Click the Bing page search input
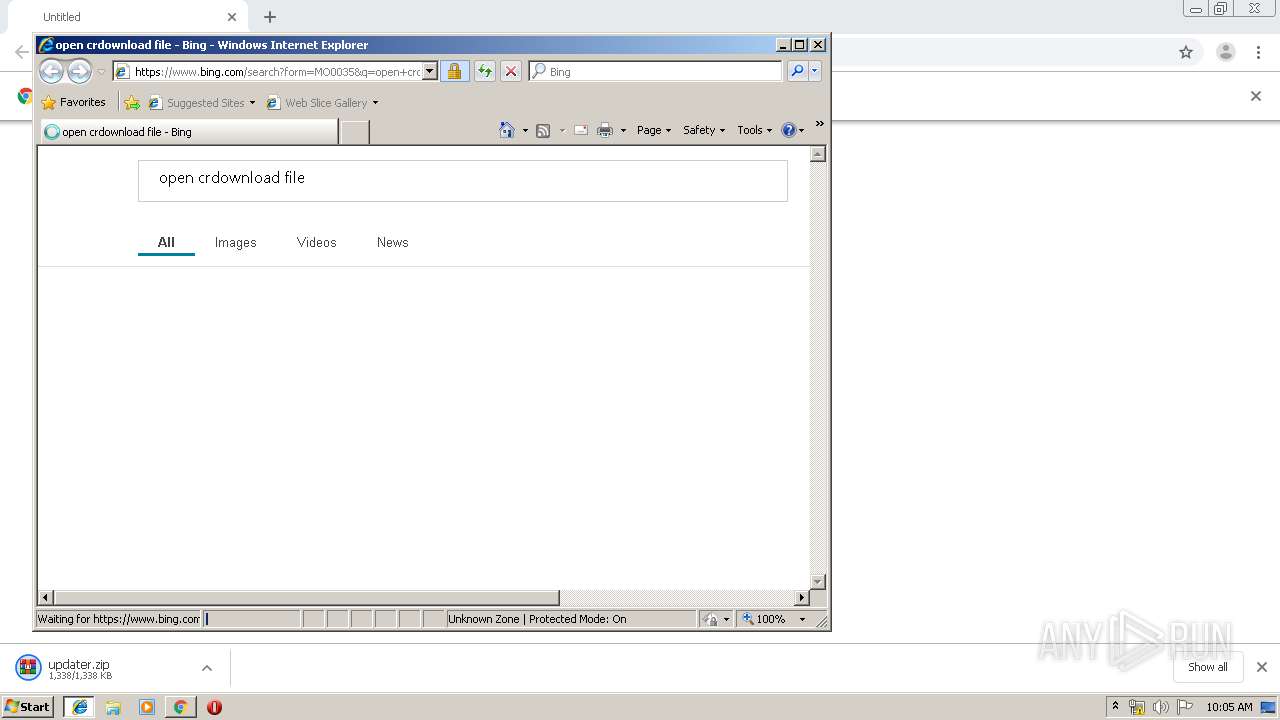This screenshot has width=1280, height=720. 463,180
